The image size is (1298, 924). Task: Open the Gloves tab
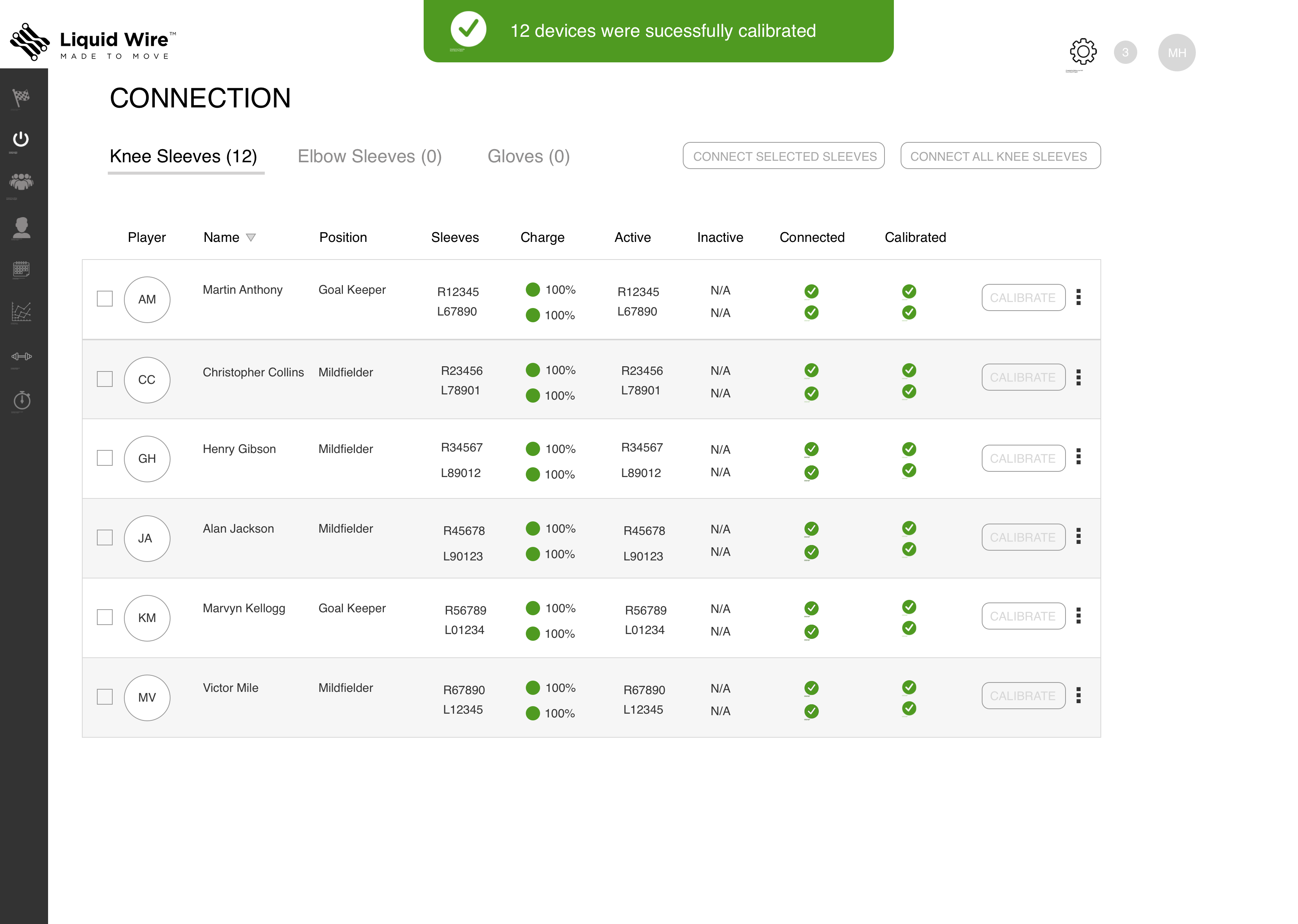(528, 157)
